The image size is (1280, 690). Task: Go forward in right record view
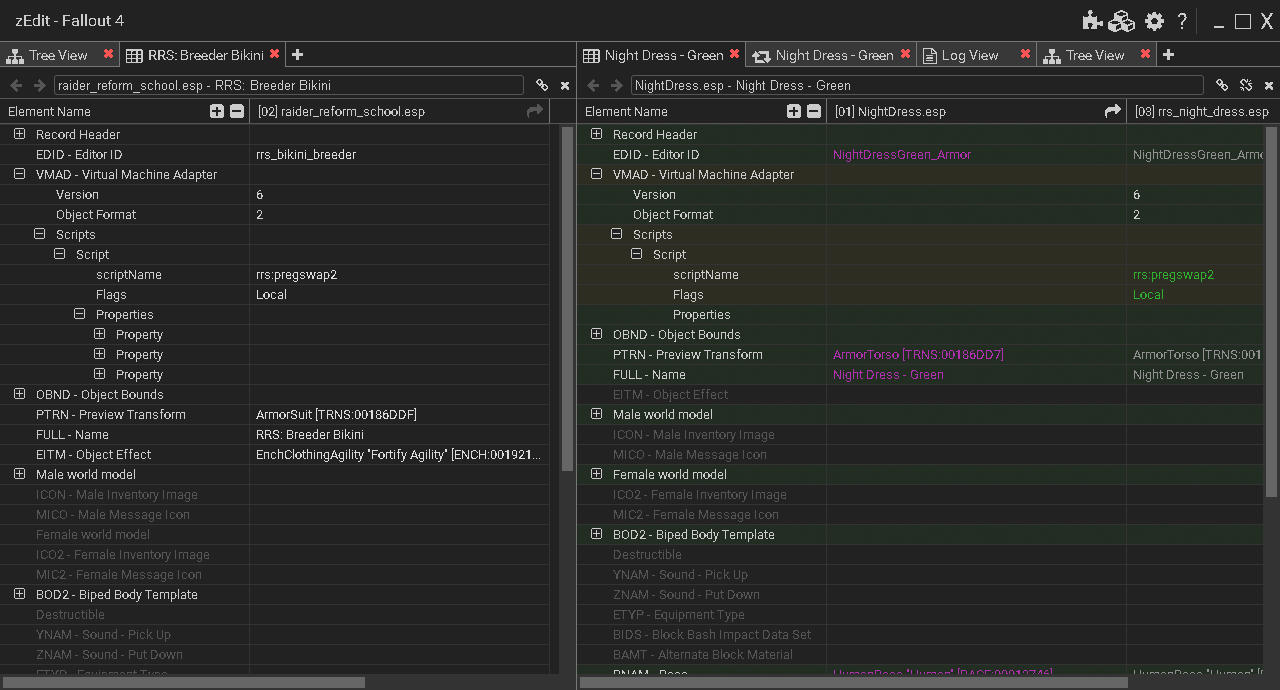(617, 86)
